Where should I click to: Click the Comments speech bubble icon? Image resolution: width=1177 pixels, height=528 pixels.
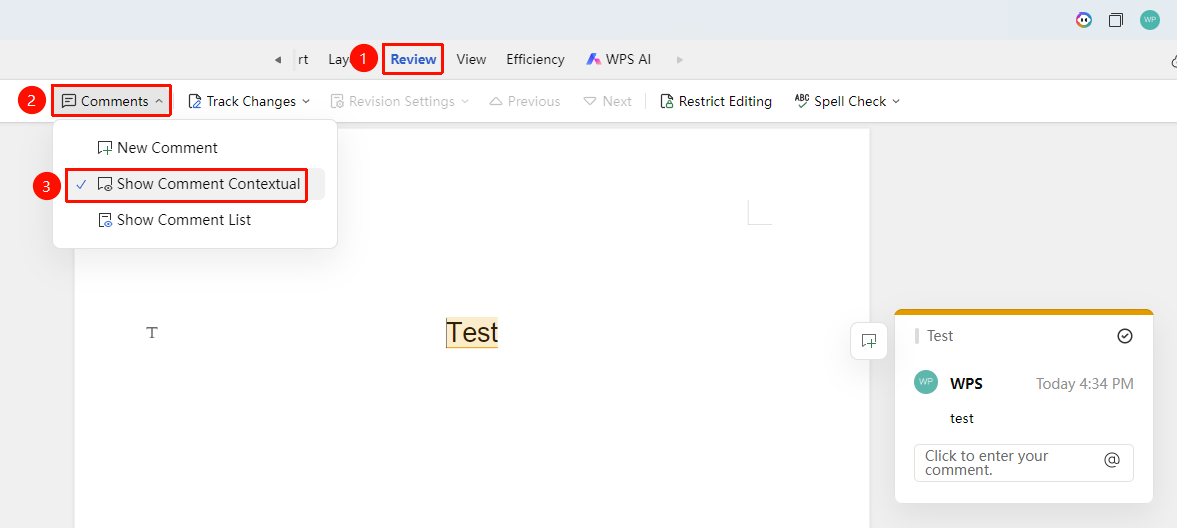(x=69, y=101)
